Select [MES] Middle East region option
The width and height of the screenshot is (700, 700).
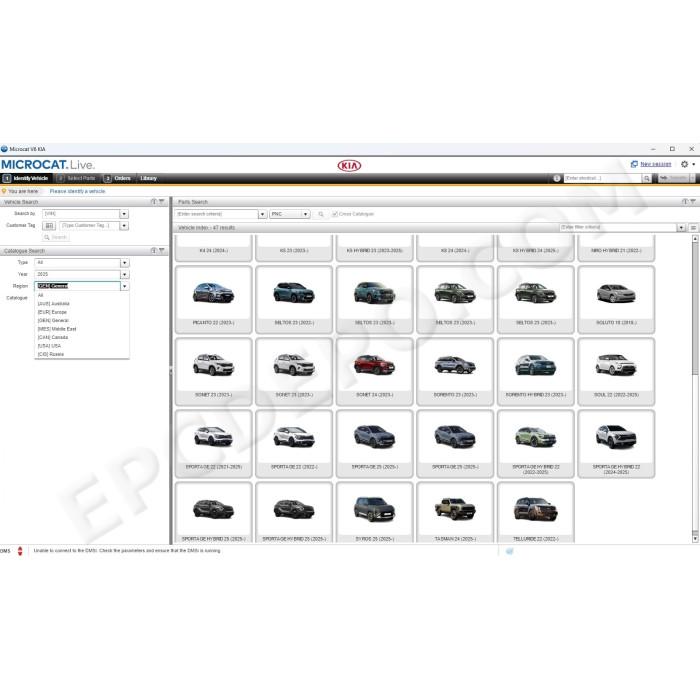[82, 329]
